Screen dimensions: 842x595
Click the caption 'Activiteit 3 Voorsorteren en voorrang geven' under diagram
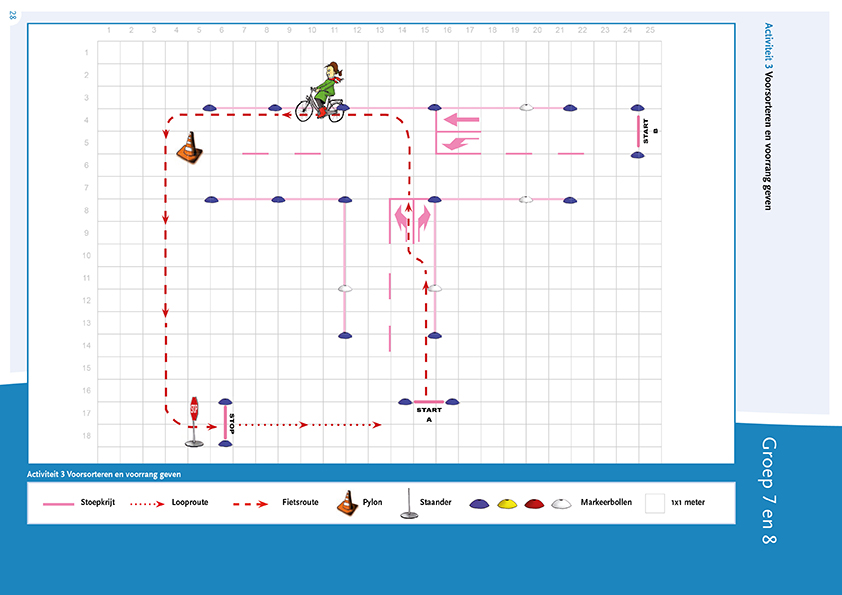point(104,474)
